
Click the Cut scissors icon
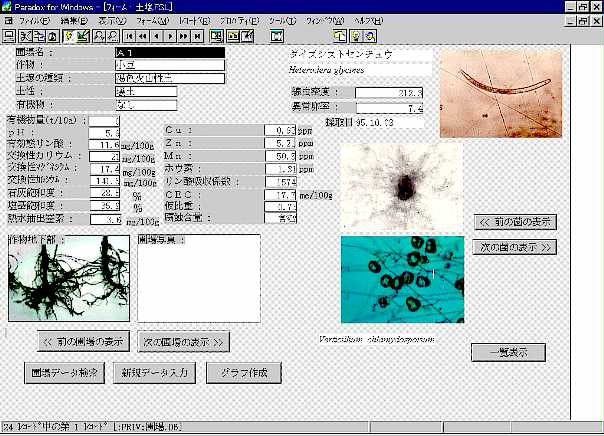[x=25, y=36]
